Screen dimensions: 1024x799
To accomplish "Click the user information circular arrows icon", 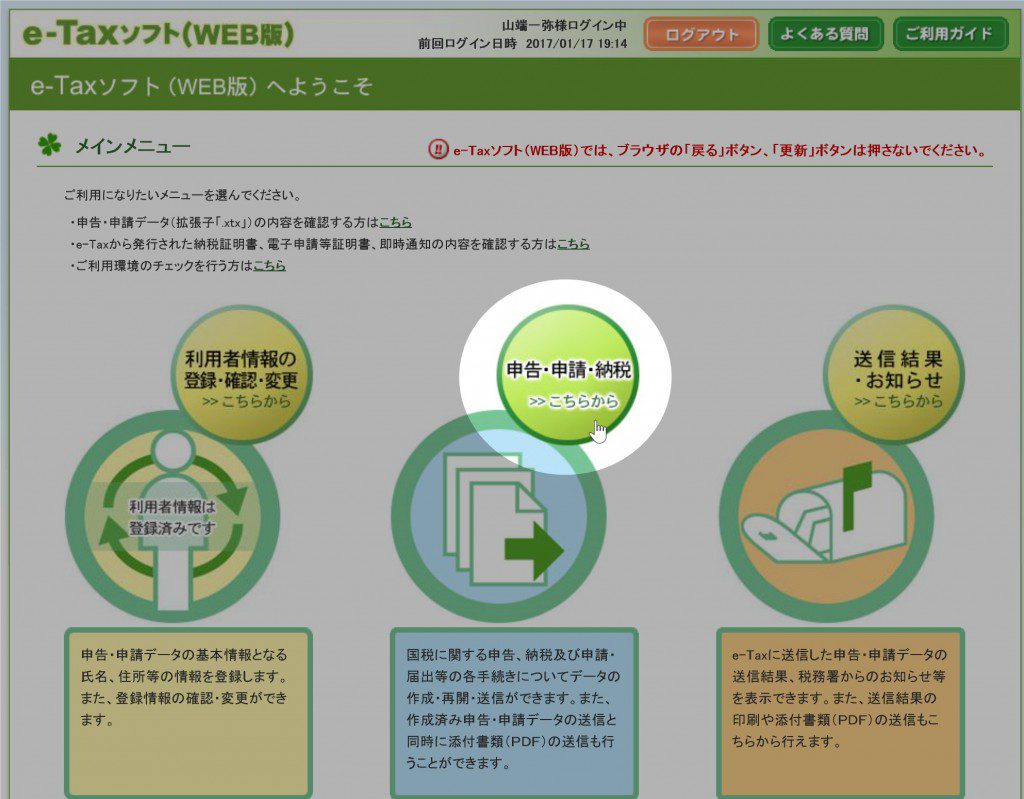I will click(172, 517).
